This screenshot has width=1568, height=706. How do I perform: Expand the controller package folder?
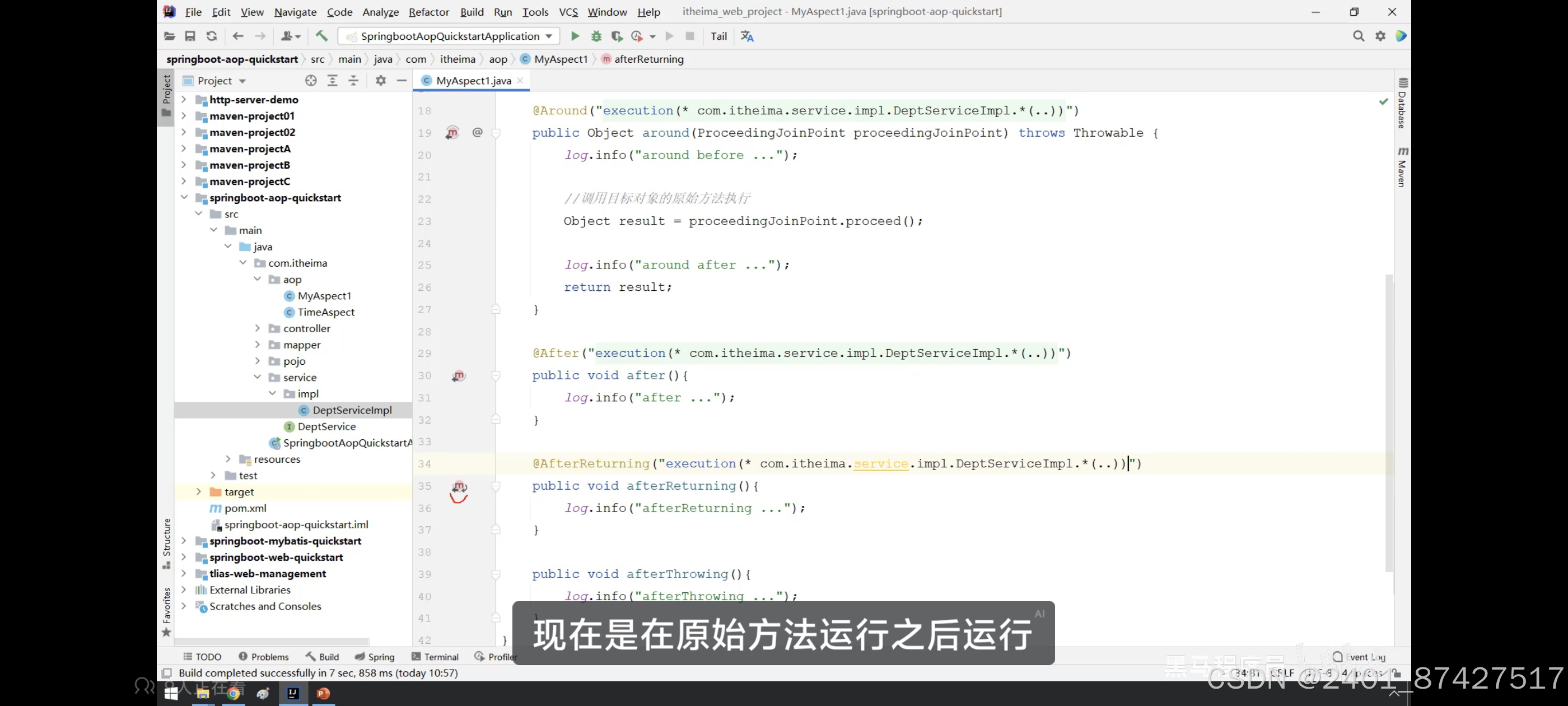coord(258,328)
